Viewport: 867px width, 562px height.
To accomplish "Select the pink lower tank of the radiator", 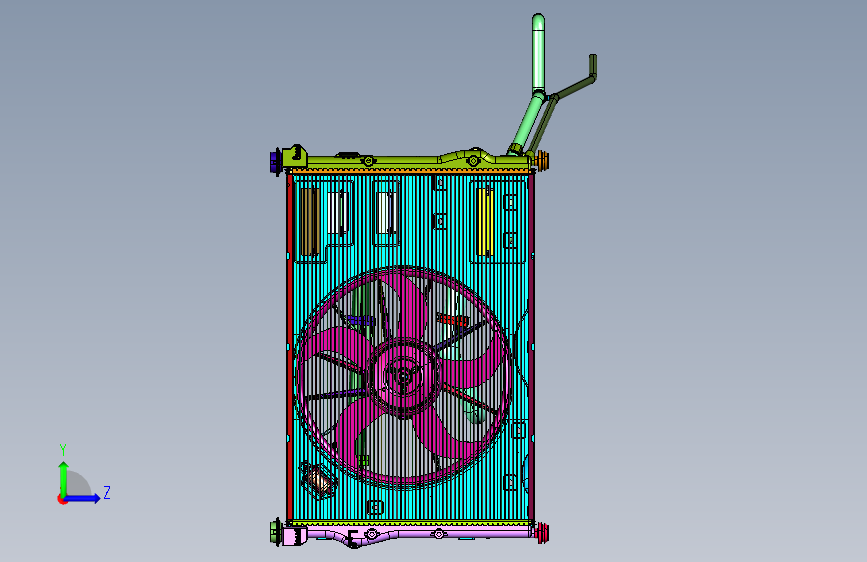I will [409, 534].
